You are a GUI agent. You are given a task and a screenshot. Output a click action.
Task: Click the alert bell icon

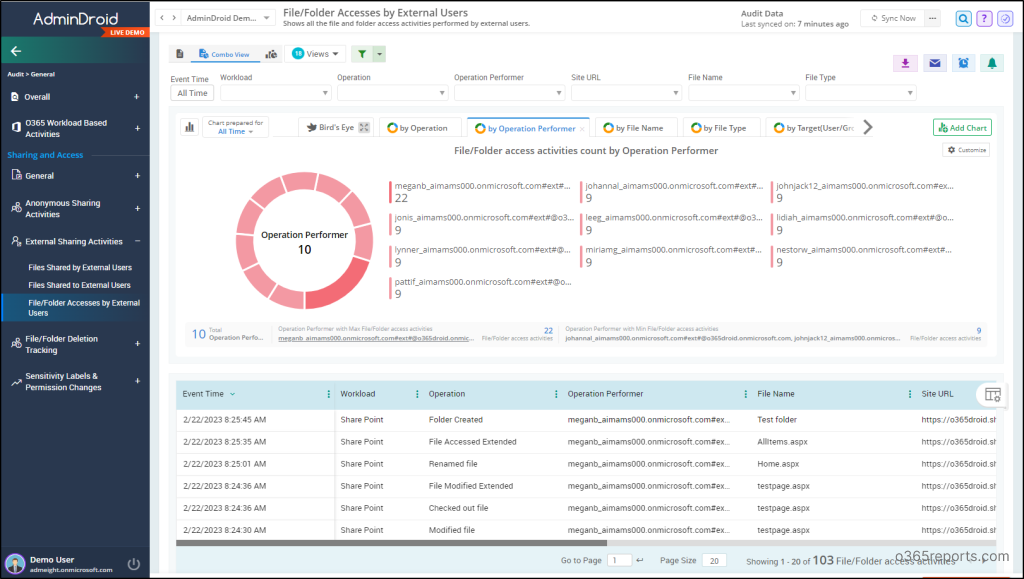point(992,63)
